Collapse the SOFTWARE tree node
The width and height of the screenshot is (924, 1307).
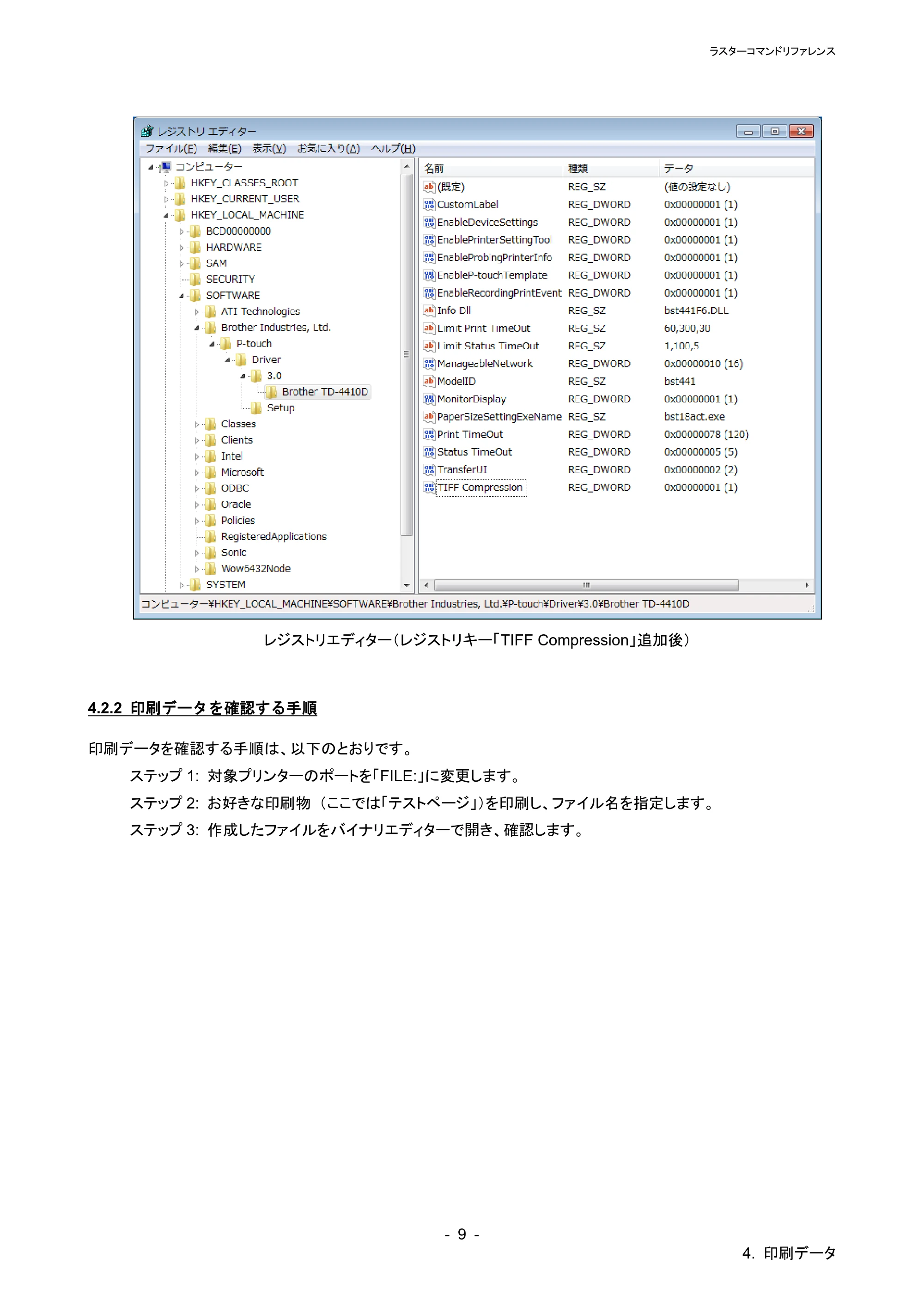point(182,295)
